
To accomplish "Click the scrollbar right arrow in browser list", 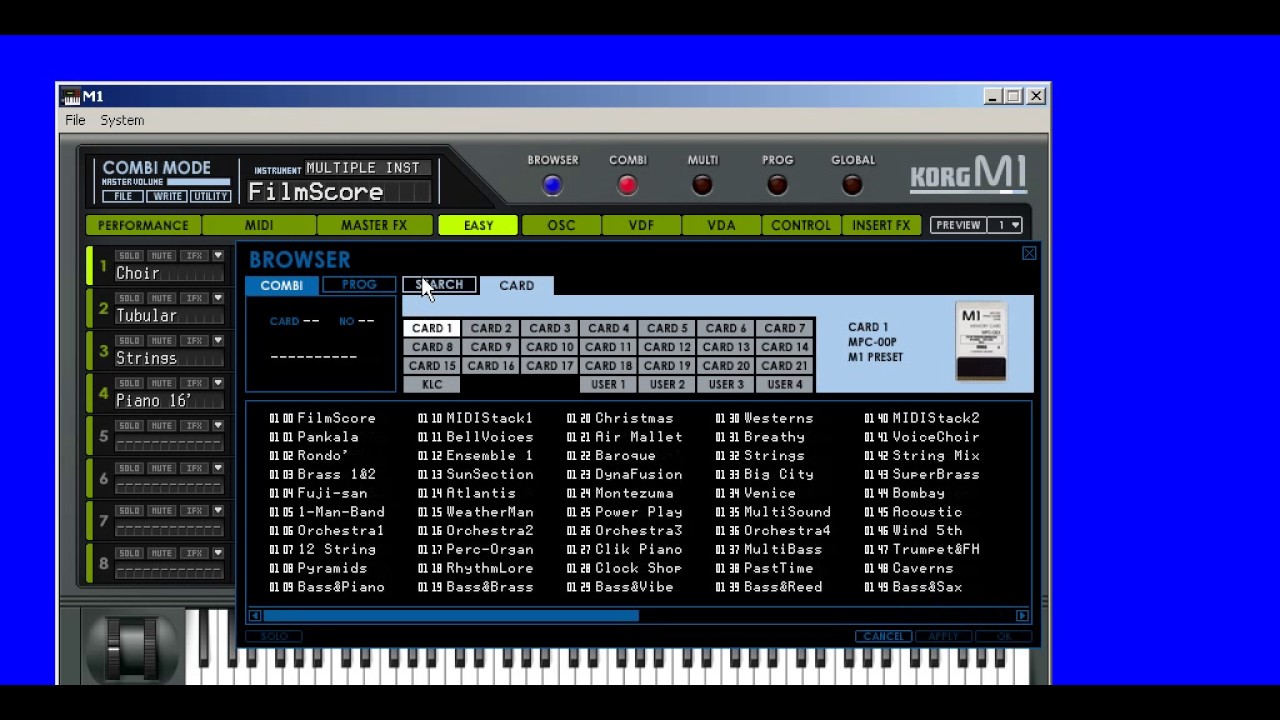I will coord(1022,616).
